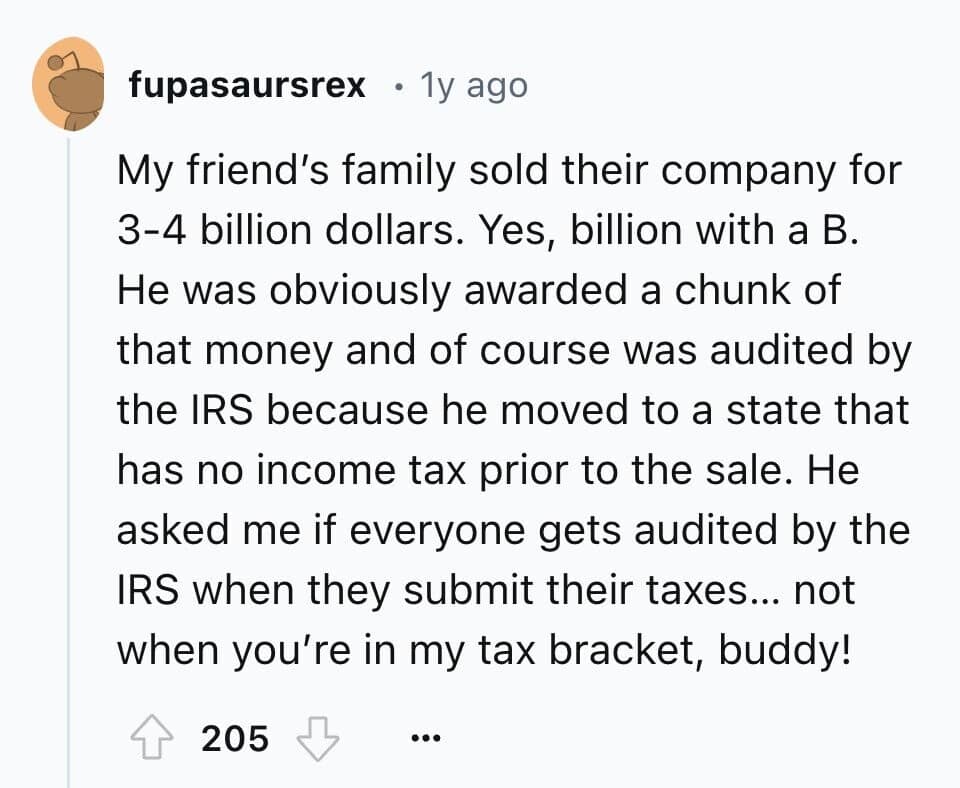Upvote the fupasaursrex comment
Viewport: 960px width, 788px height.
152,738
